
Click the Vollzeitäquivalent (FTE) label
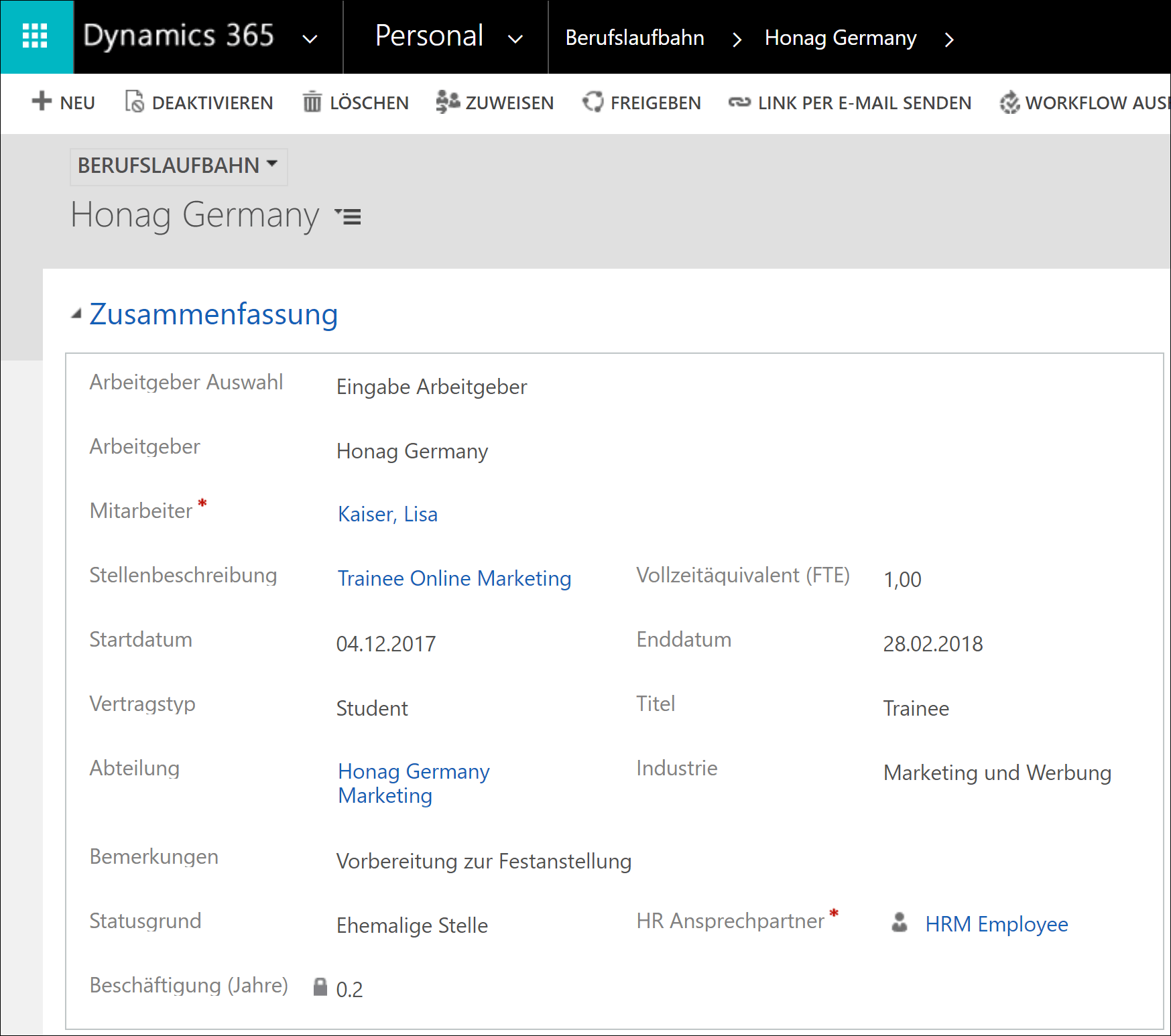coord(743,575)
